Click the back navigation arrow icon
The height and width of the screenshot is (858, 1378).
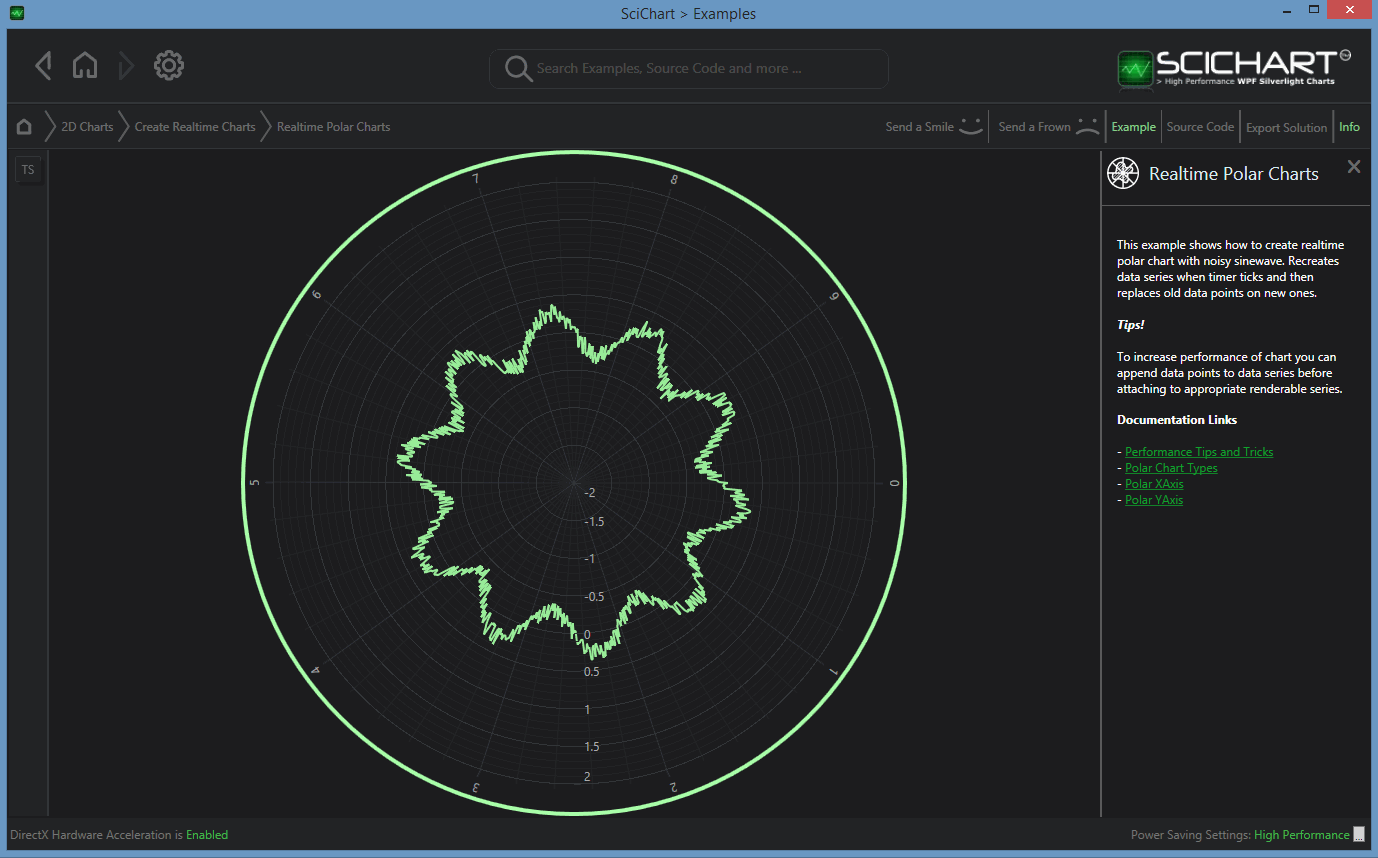tap(43, 66)
